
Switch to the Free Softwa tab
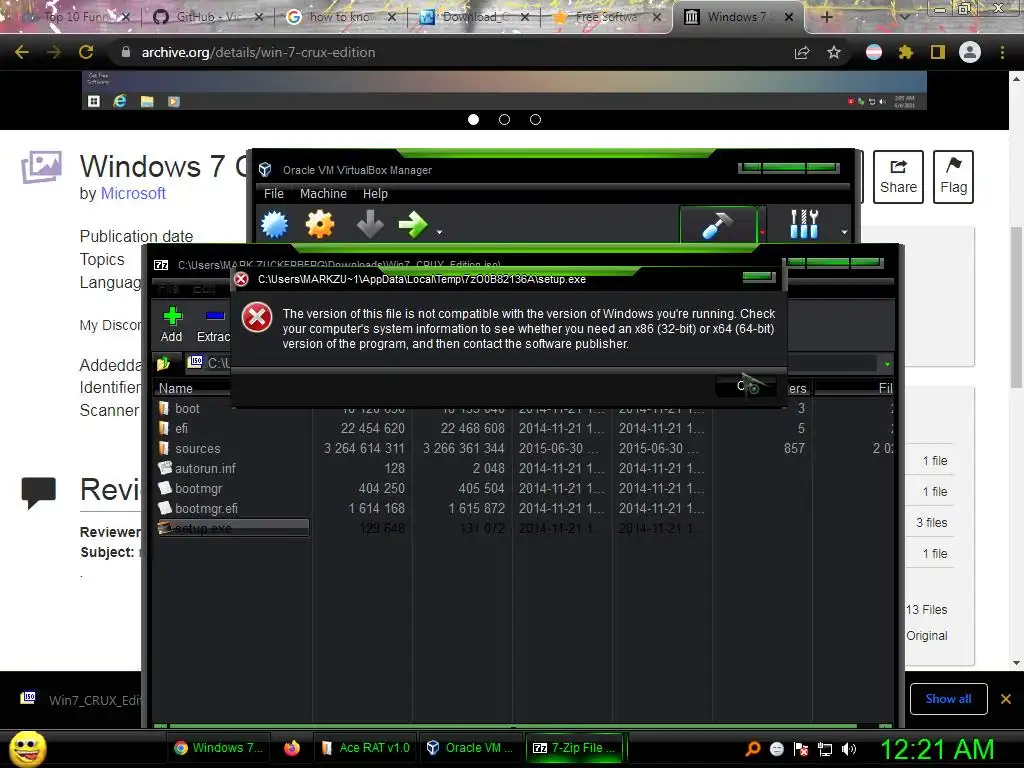(x=607, y=17)
